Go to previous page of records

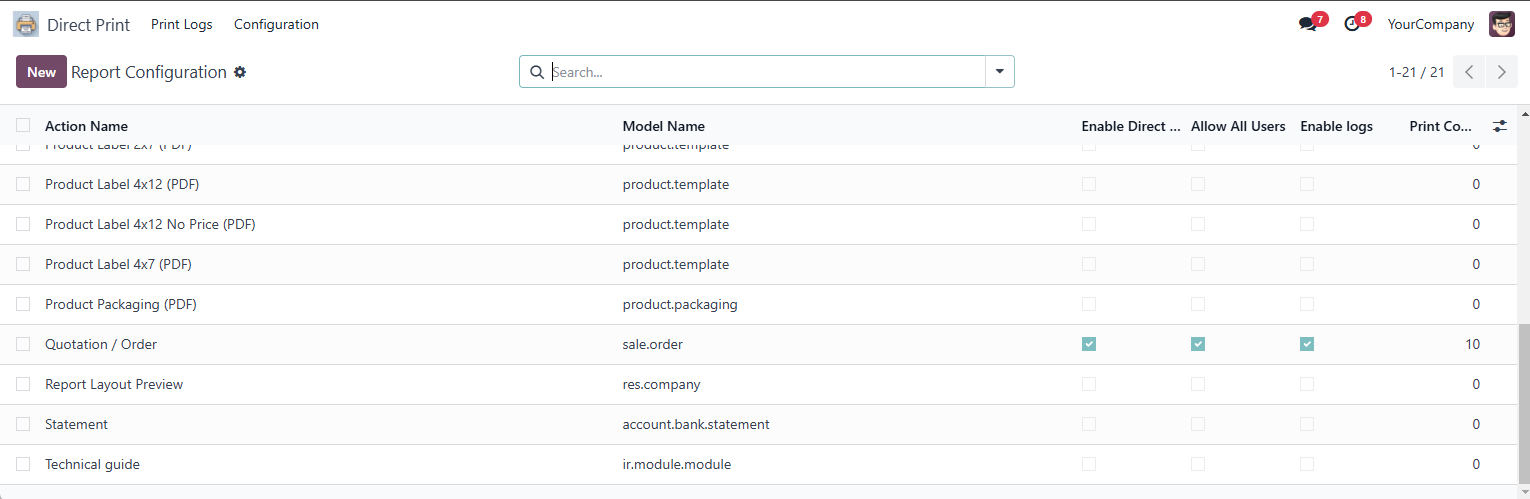click(x=1468, y=72)
